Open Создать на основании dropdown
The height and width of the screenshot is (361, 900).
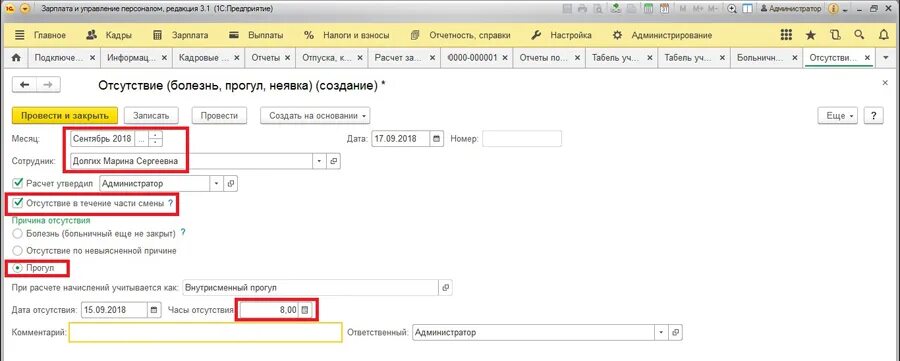click(x=315, y=115)
